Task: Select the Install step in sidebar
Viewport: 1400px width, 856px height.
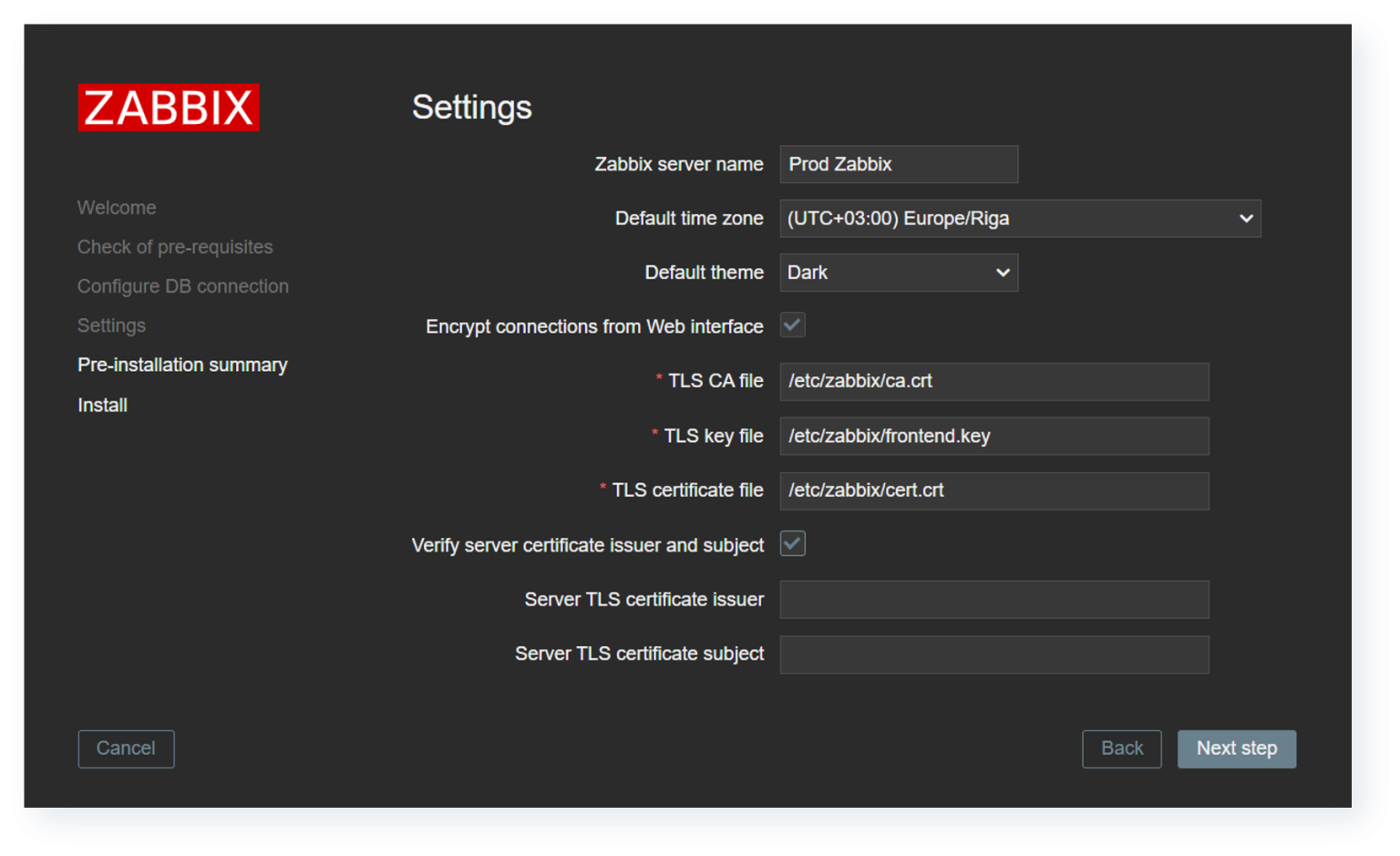Action: [101, 405]
